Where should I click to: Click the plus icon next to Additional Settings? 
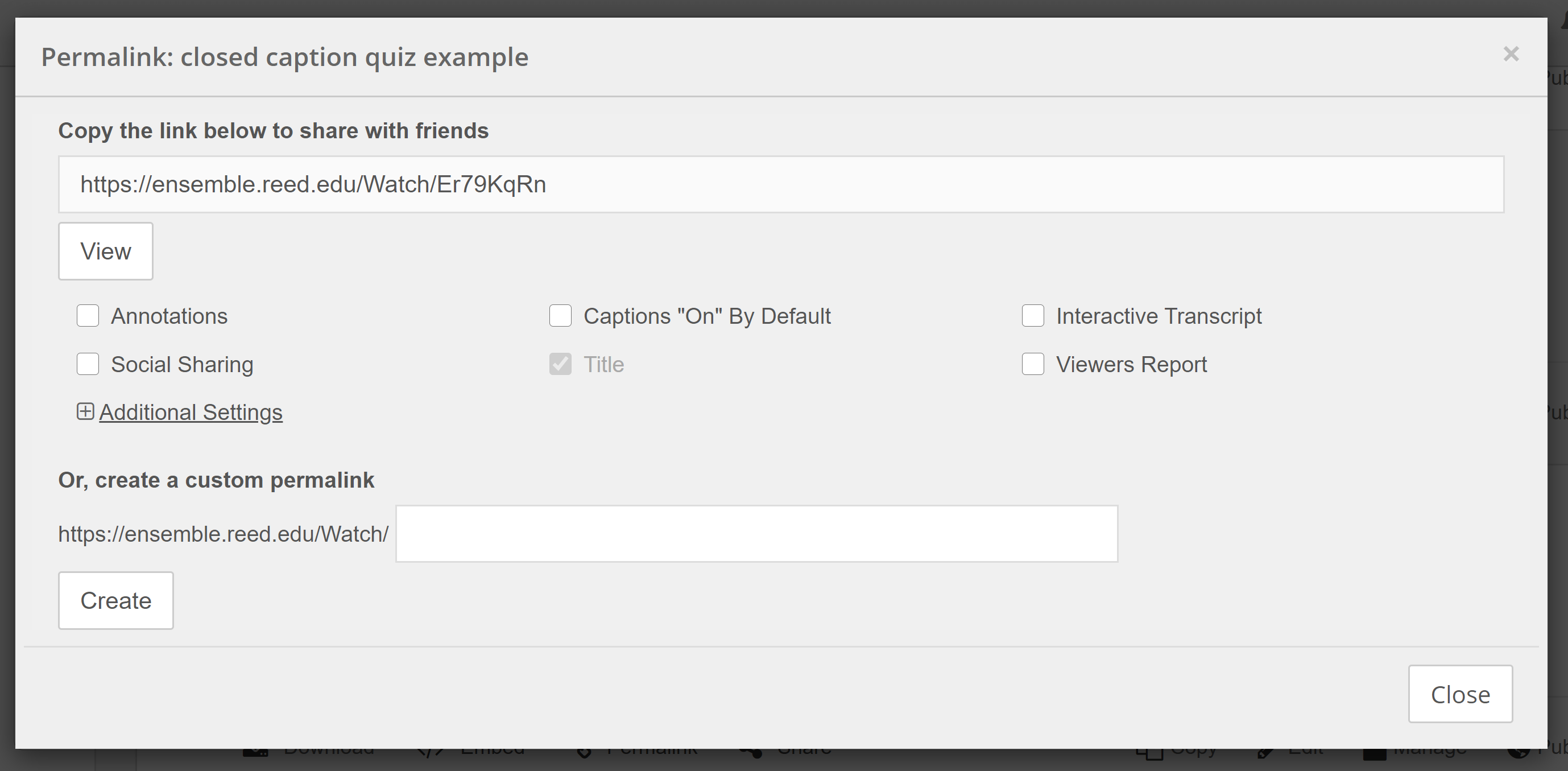[85, 412]
